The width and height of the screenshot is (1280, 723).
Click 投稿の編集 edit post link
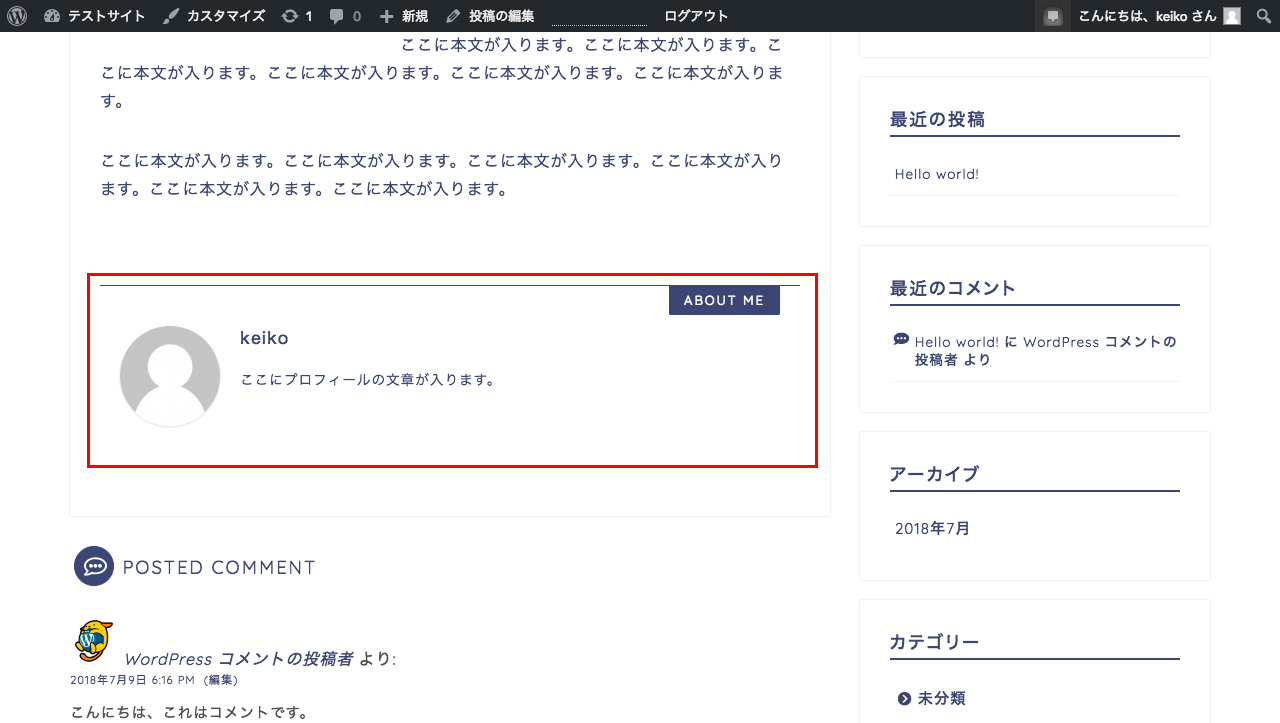pos(490,16)
